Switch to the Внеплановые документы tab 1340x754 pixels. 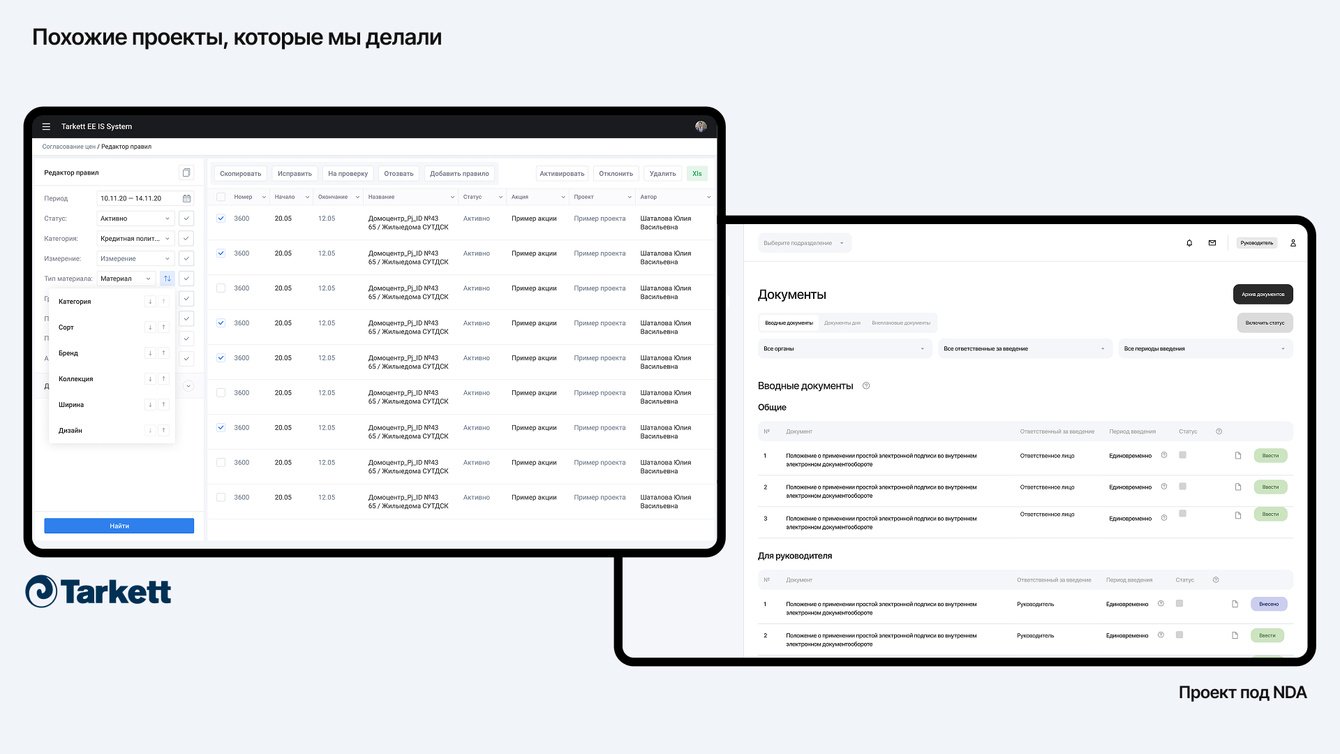(x=901, y=323)
